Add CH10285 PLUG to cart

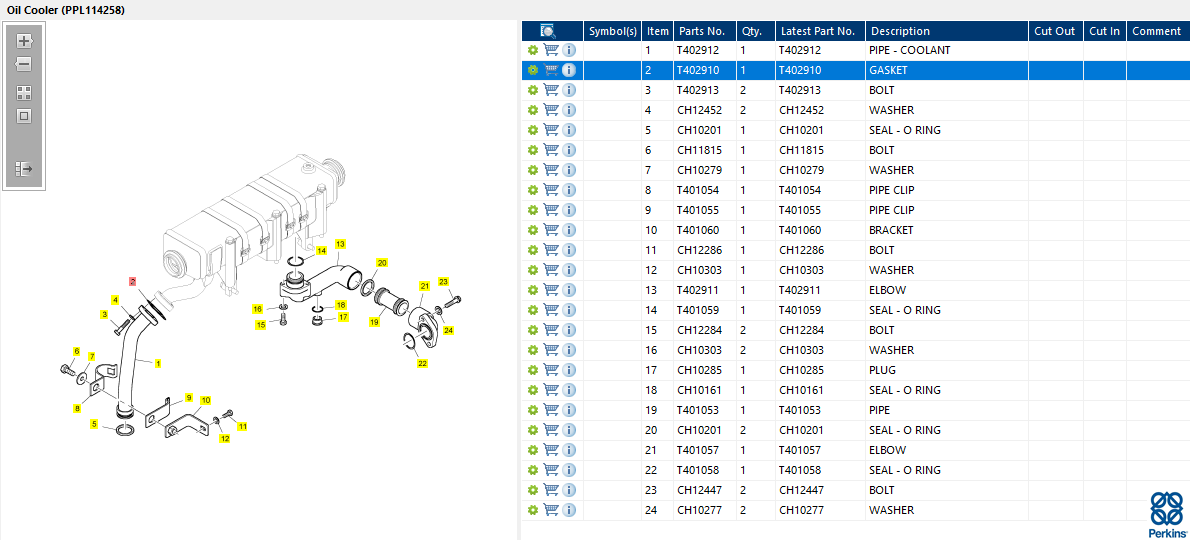click(x=551, y=370)
